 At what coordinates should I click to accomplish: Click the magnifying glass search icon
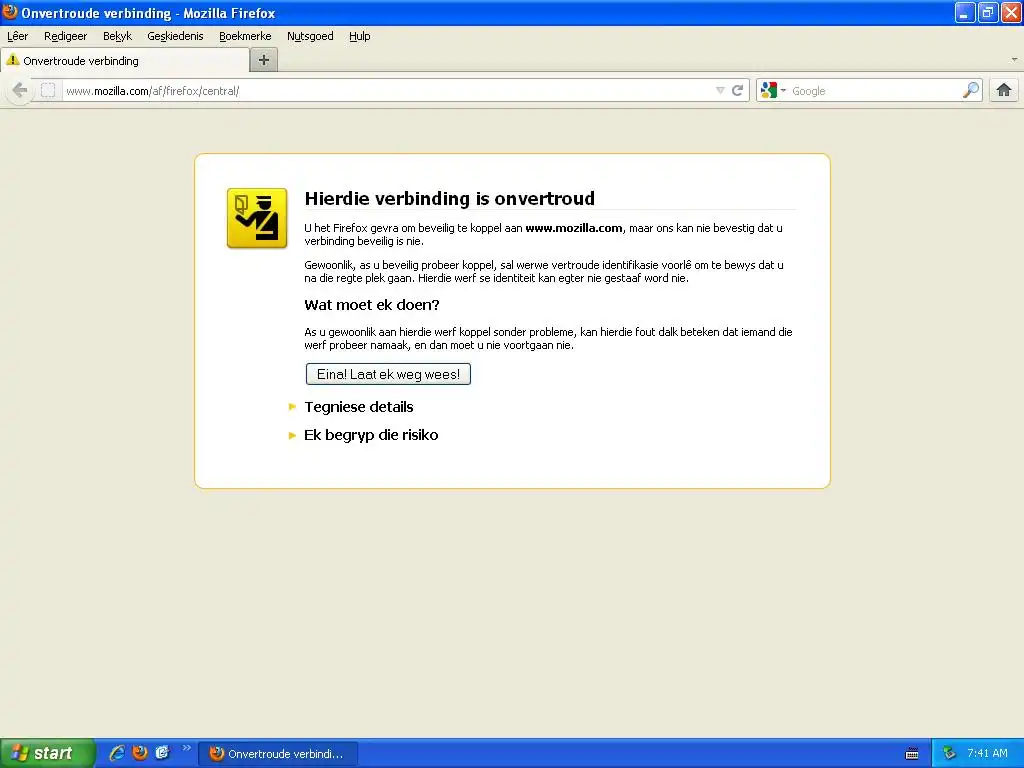[971, 90]
